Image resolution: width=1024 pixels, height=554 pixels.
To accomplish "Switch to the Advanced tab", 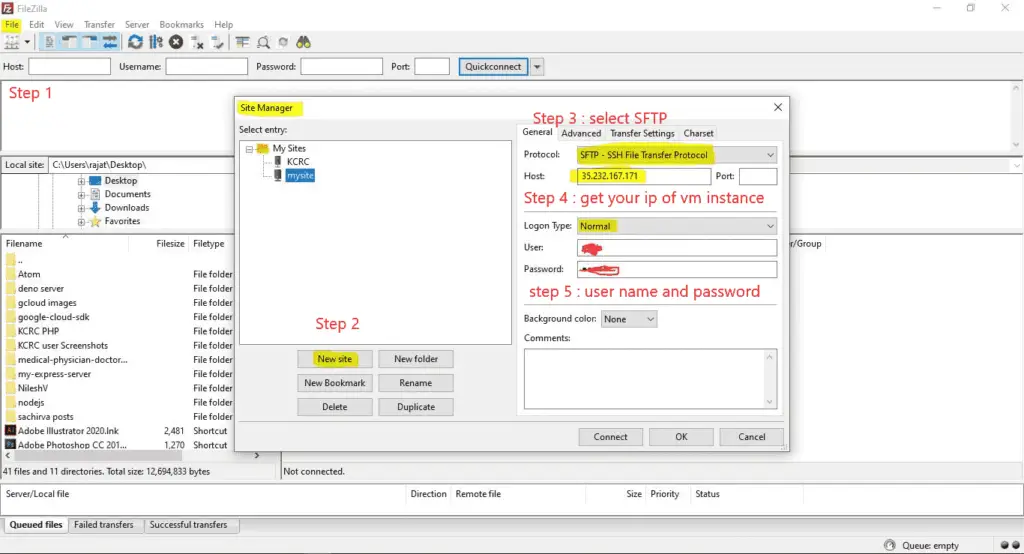I will coord(581,133).
